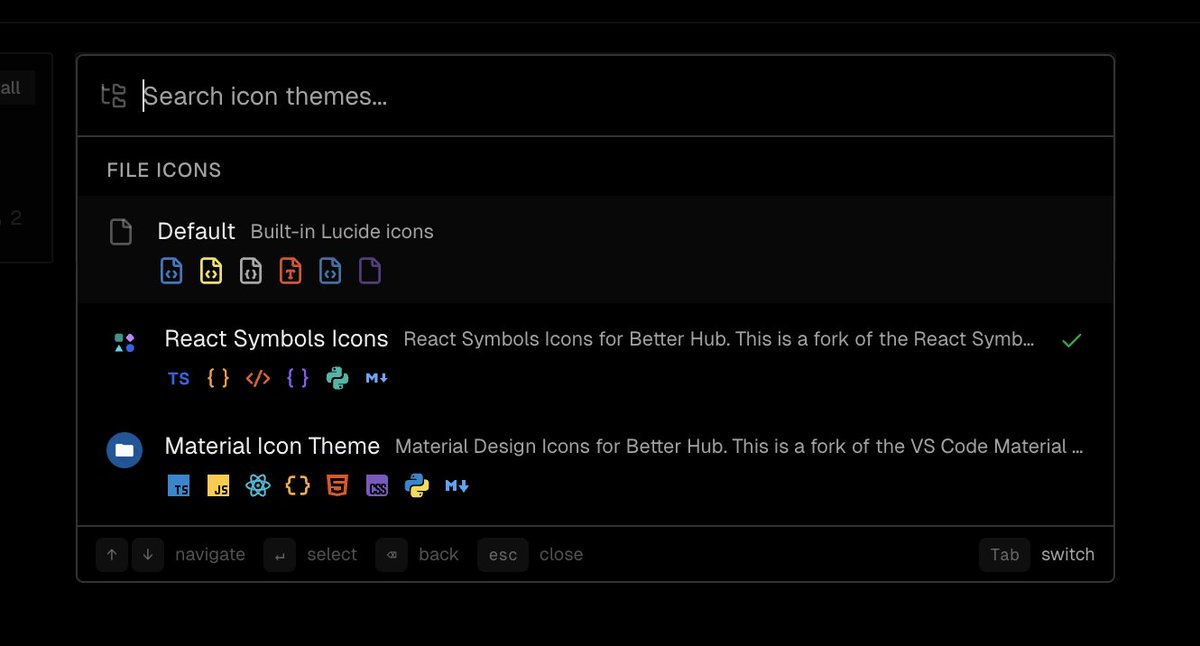Click the JSON braces icon under Material Icon Theme

pos(297,486)
